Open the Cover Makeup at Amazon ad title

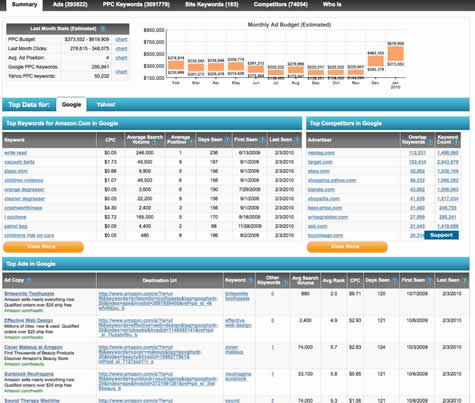click(x=33, y=347)
